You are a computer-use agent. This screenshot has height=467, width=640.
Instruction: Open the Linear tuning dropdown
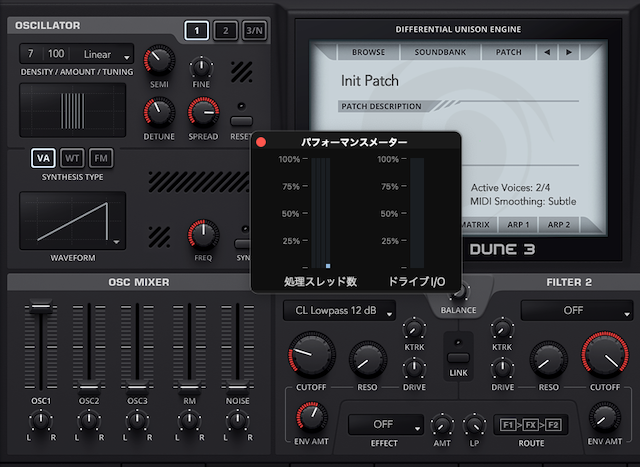tap(106, 53)
